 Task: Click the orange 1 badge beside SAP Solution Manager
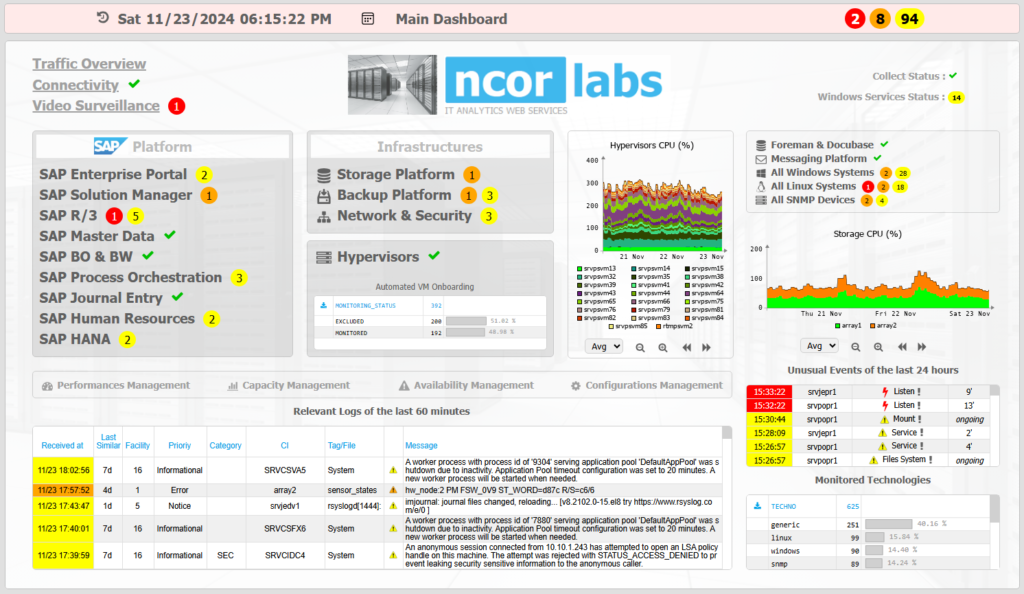(x=208, y=195)
